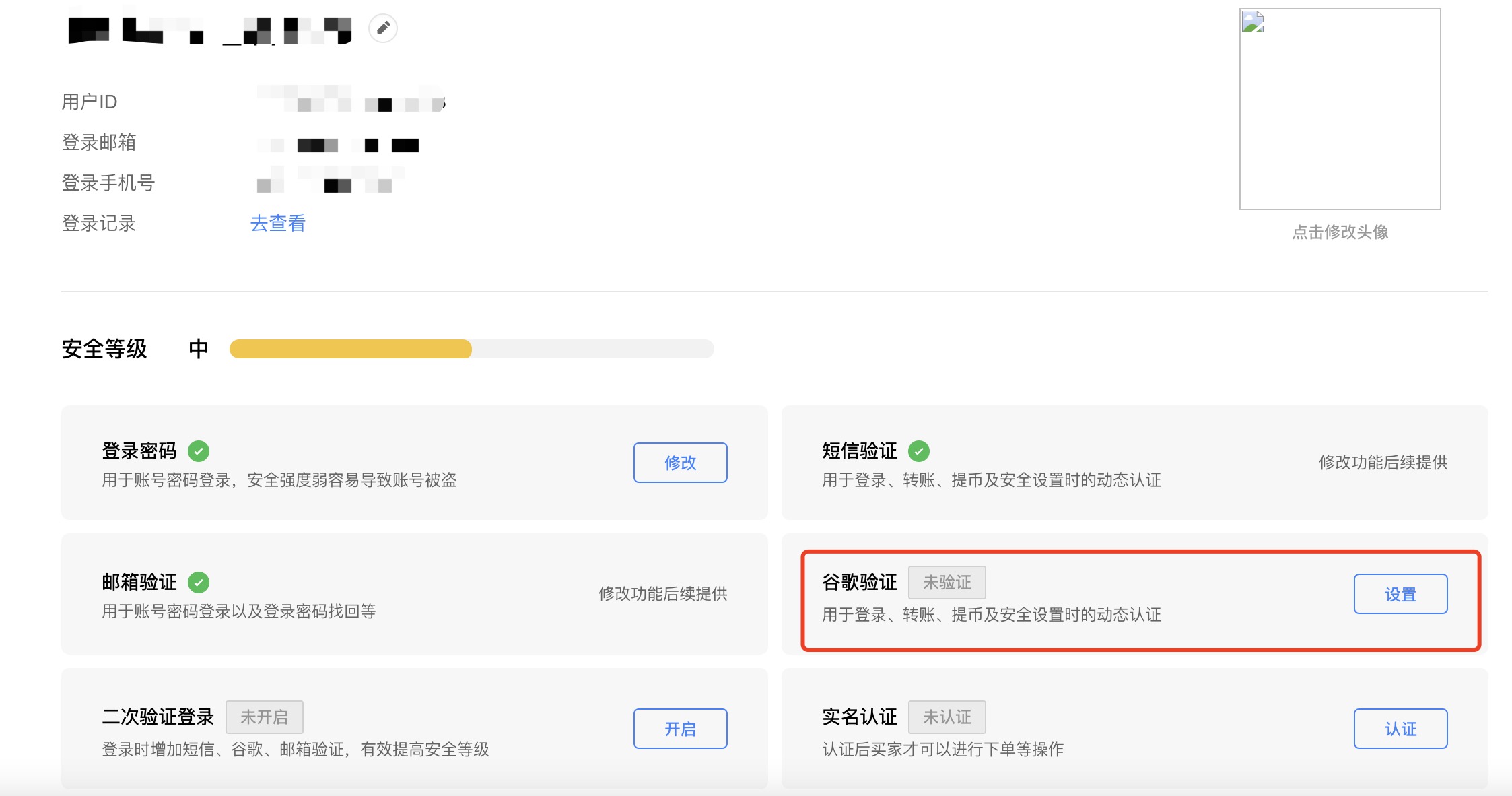Click the 谷歌验证 heading
Viewport: 1512px width, 796px height.
(860, 582)
